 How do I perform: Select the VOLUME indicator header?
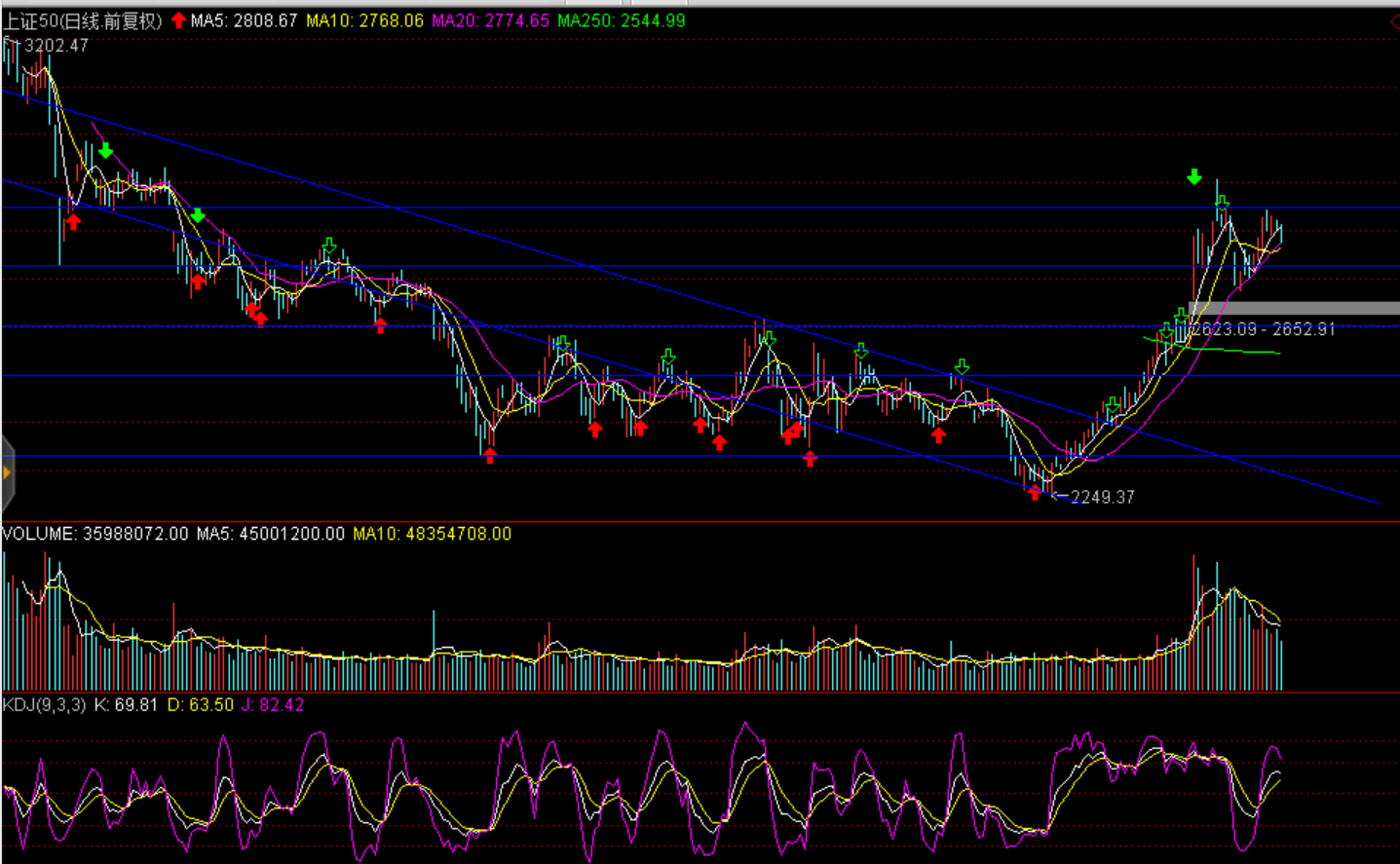tap(95, 534)
